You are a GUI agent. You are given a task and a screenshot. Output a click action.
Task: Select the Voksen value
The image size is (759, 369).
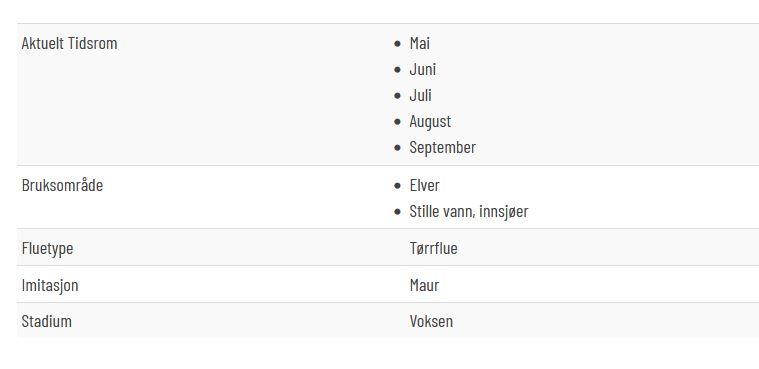(431, 322)
